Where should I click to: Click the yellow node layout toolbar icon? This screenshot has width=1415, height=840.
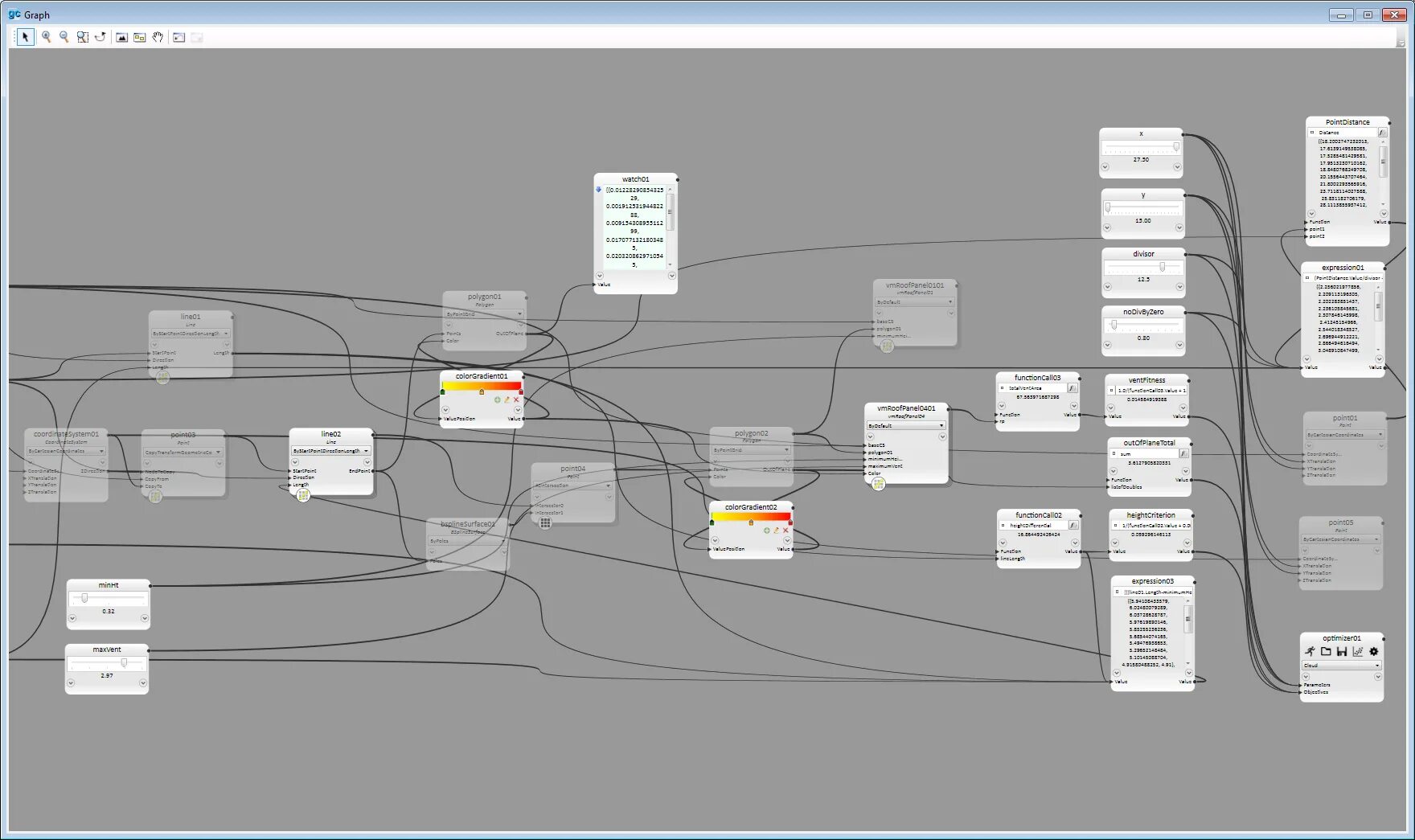(140, 37)
